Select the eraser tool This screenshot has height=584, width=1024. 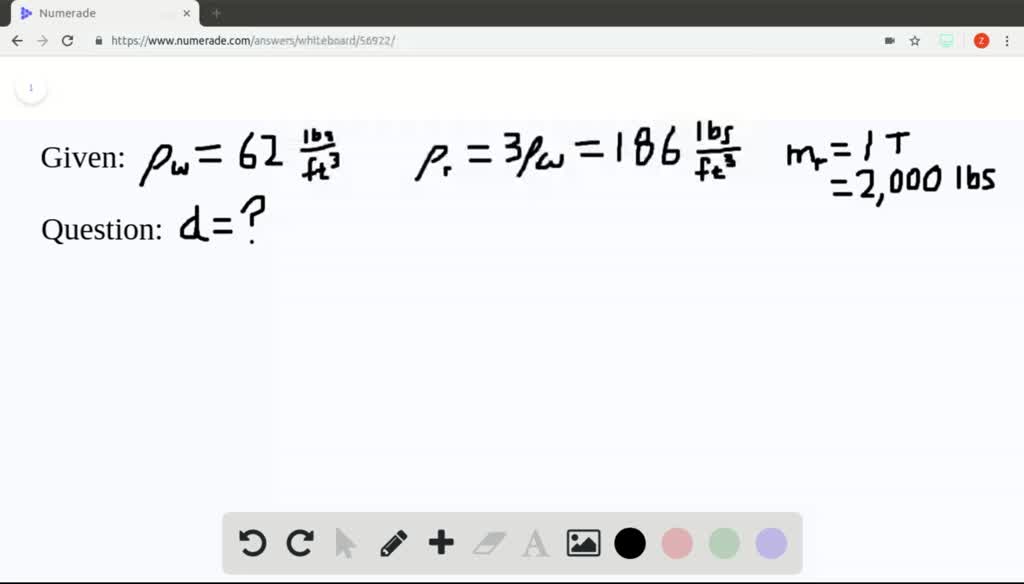tap(489, 543)
